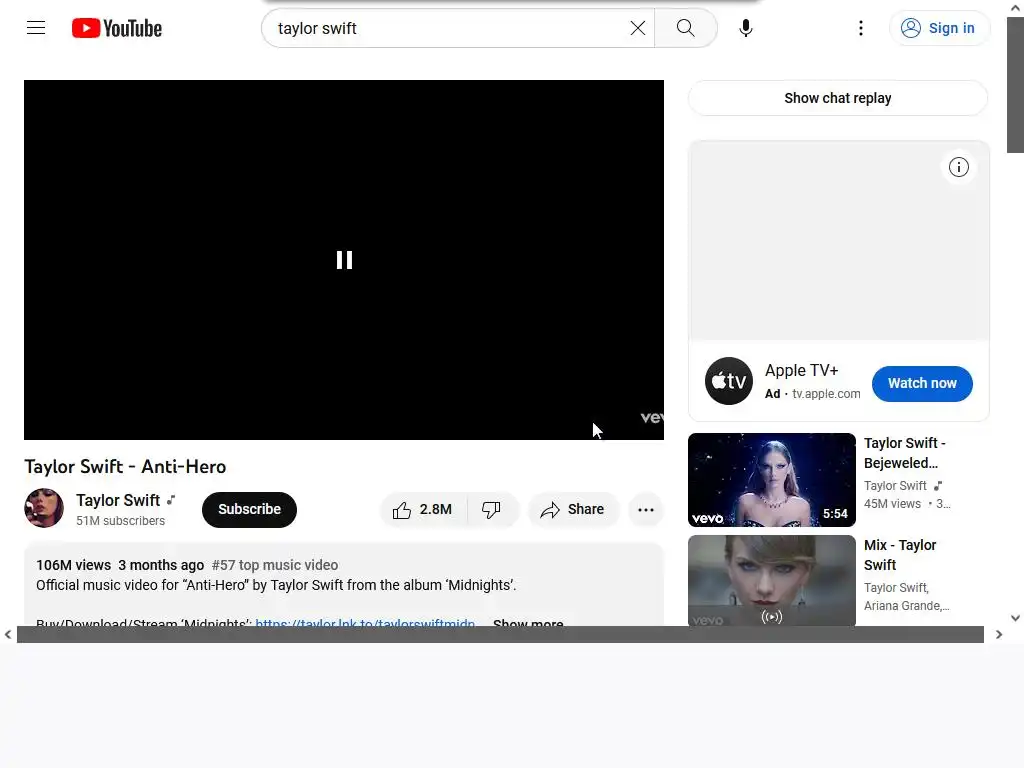This screenshot has height=768, width=1024.
Task: Open Taylor Swift channel avatar
Action: tap(44, 508)
